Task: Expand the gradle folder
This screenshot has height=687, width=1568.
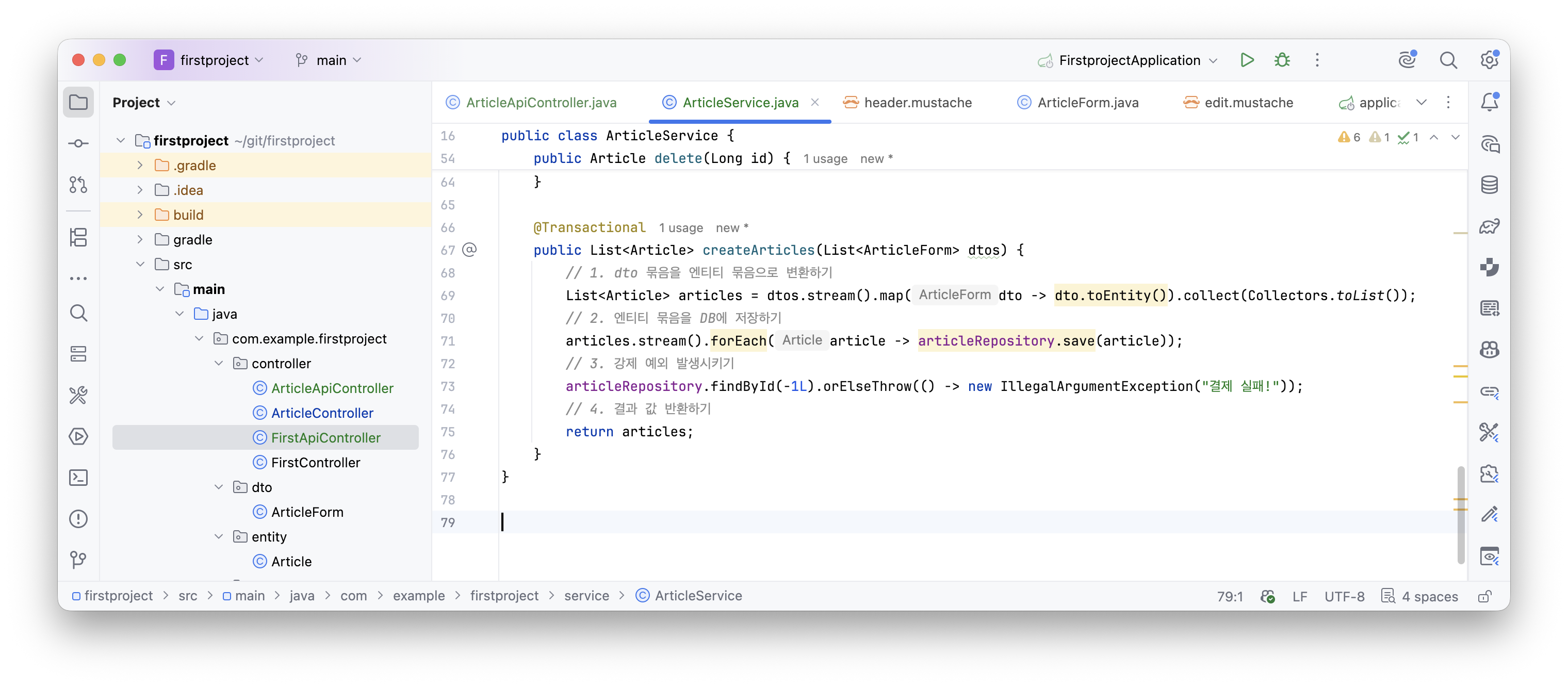Action: (140, 240)
